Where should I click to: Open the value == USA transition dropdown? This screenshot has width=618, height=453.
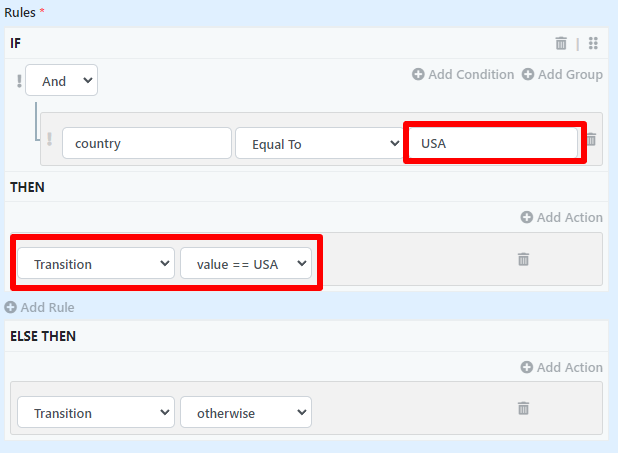tap(246, 264)
